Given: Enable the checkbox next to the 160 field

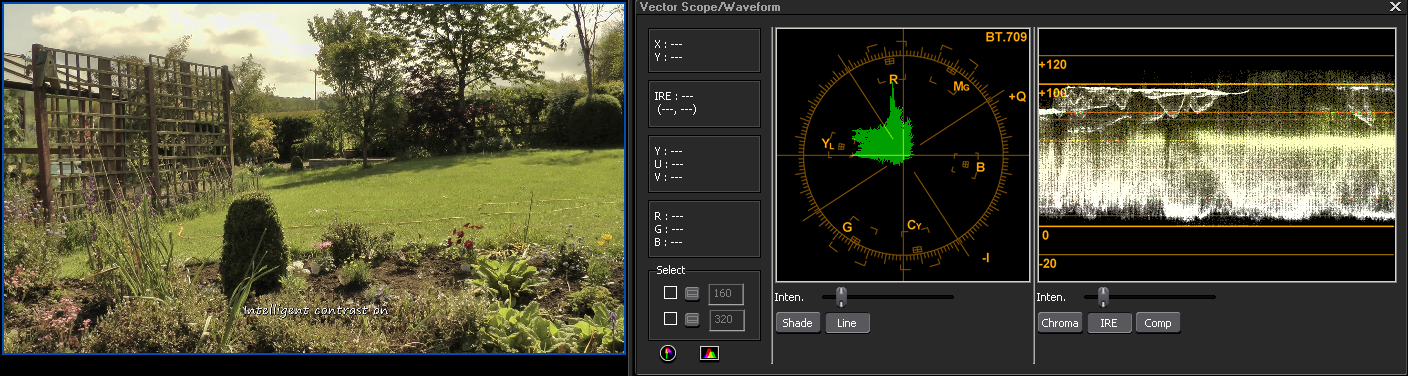Looking at the screenshot, I should (670, 293).
